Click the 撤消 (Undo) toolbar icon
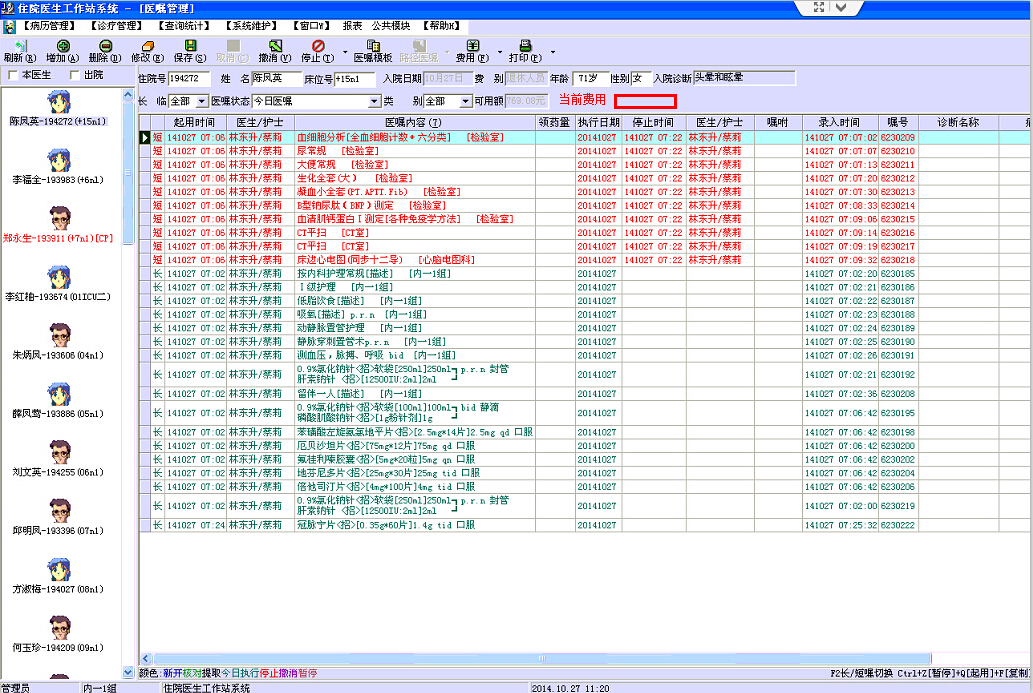Viewport: 1033px width, 693px height. pyautogui.click(x=275, y=45)
